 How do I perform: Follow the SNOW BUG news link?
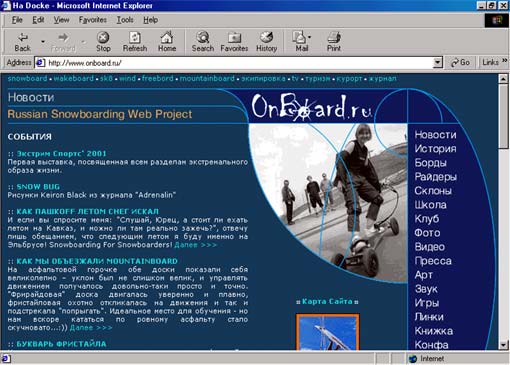pos(38,187)
